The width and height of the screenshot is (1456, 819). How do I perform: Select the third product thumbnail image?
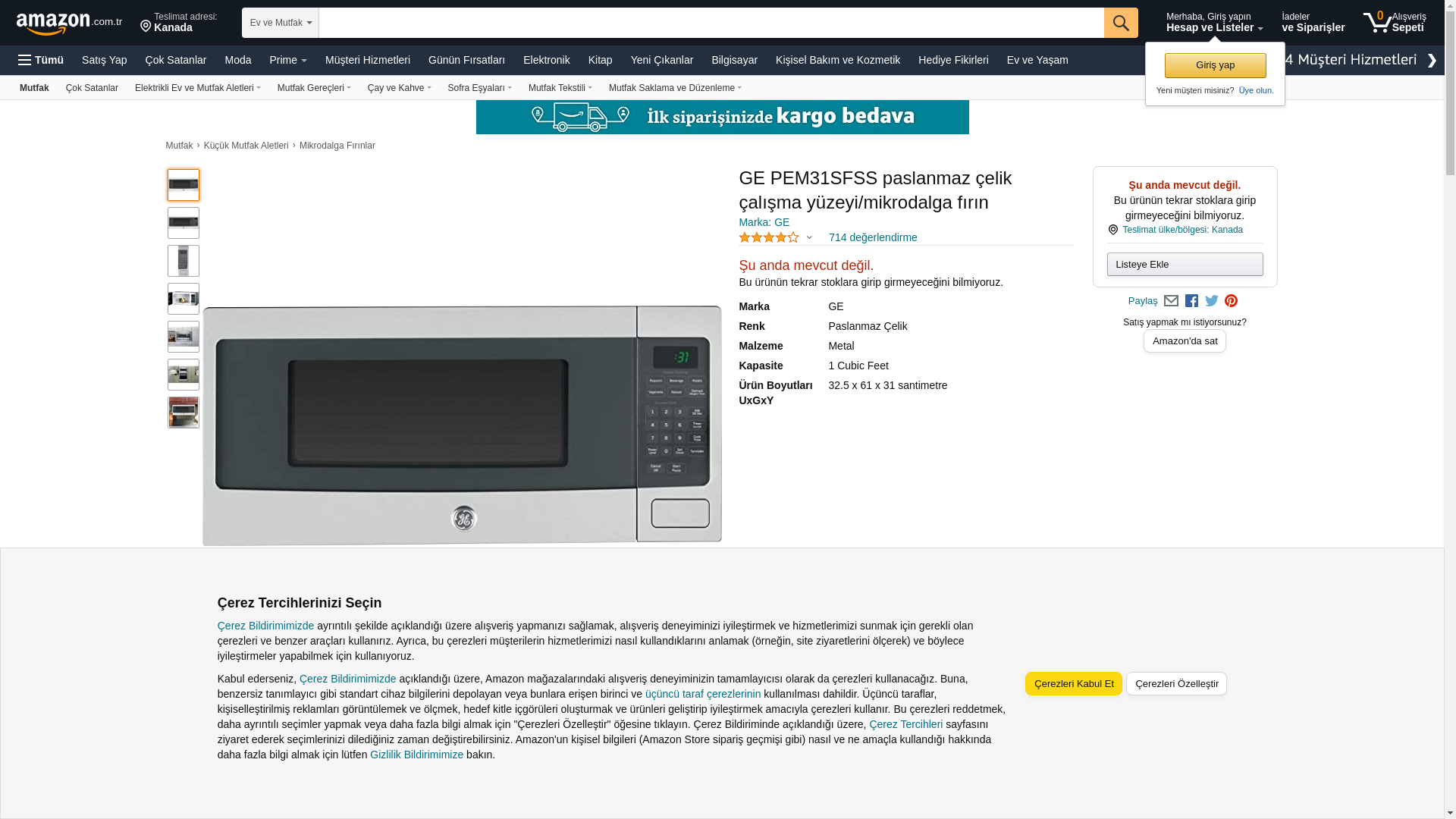point(184,261)
